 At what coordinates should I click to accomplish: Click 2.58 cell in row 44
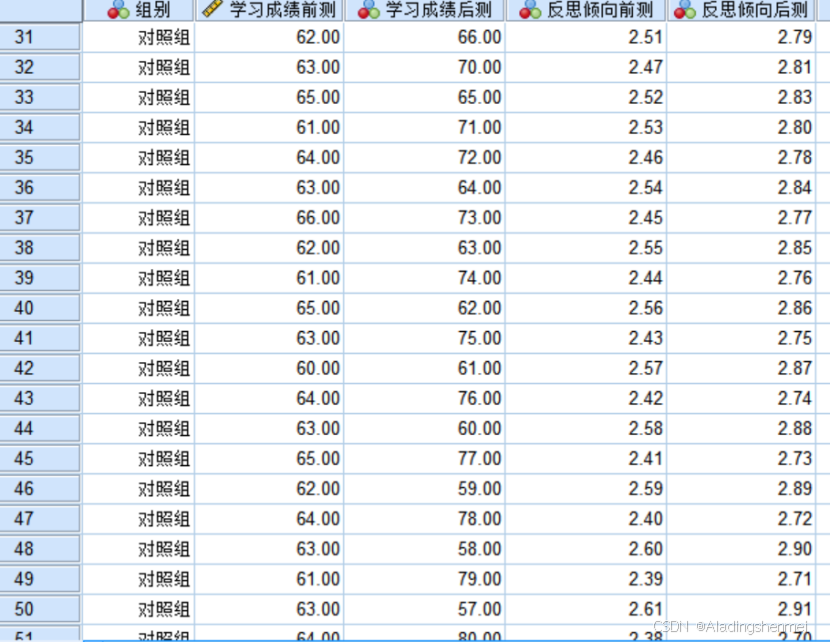tap(587, 429)
